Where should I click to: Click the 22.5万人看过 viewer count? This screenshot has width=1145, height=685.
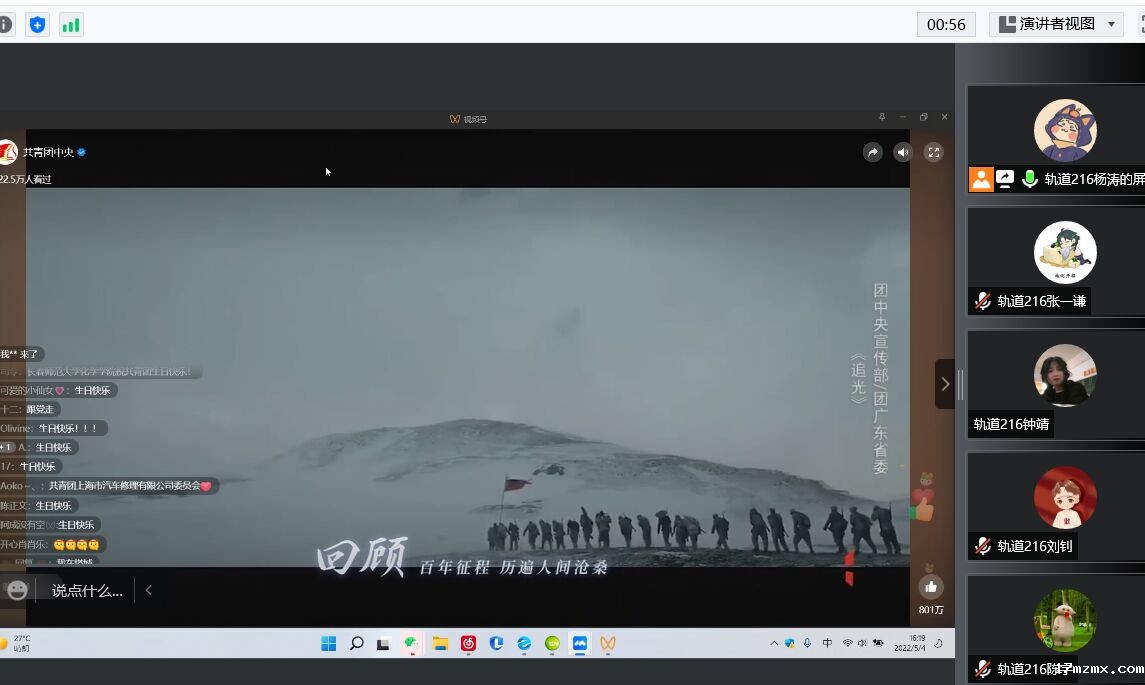click(x=26, y=179)
